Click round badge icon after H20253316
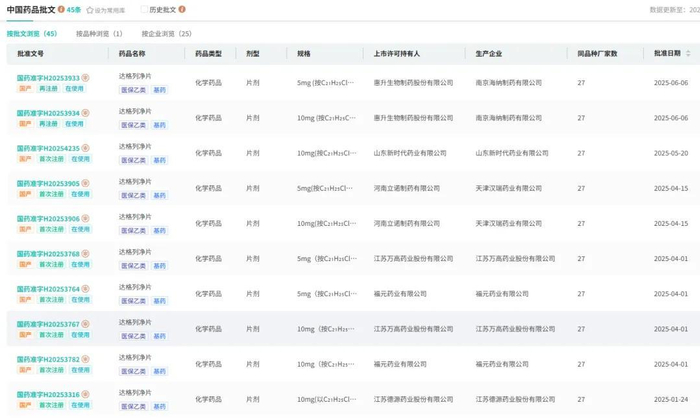This screenshot has height=418, width=700. 85,394
